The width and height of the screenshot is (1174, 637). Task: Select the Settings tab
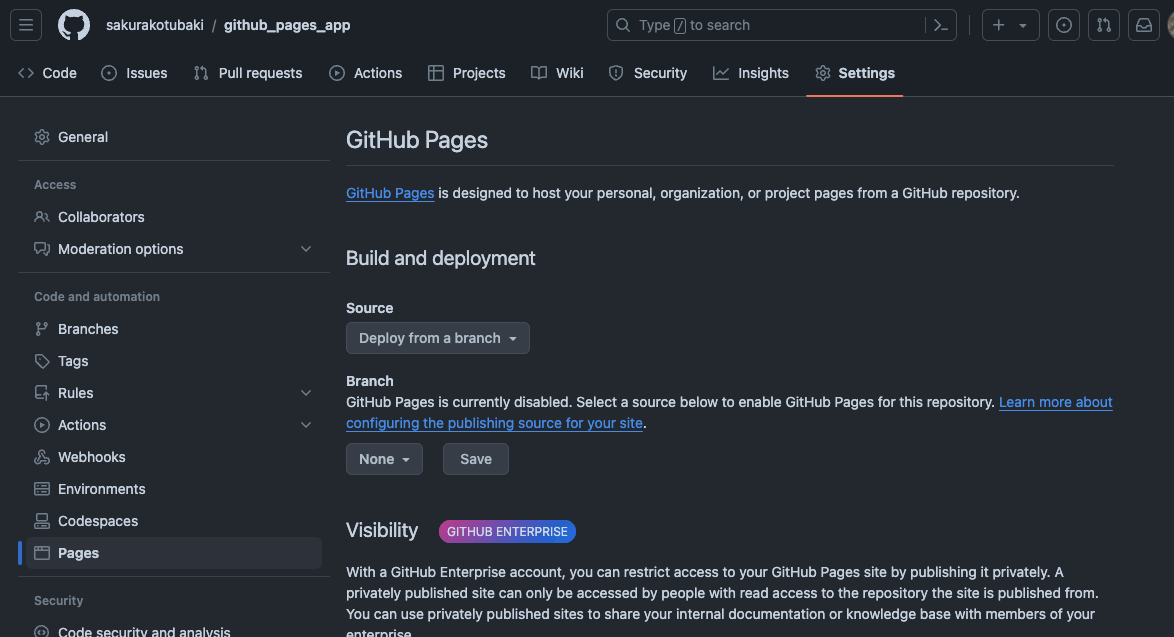(x=855, y=73)
